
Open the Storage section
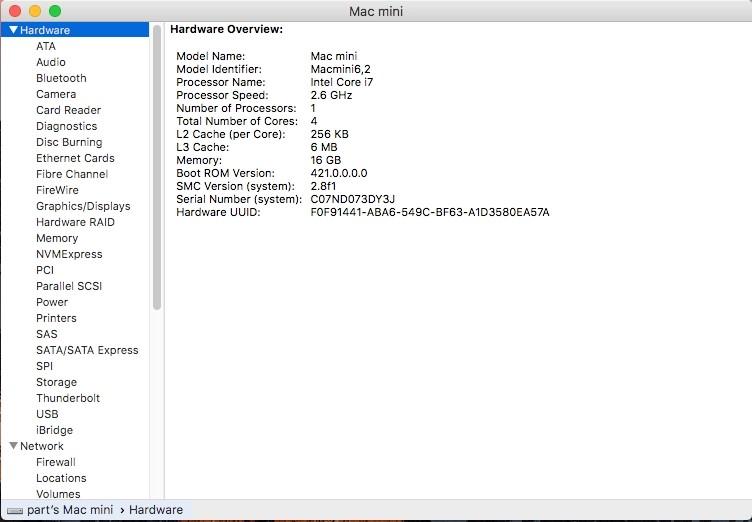[x=57, y=382]
